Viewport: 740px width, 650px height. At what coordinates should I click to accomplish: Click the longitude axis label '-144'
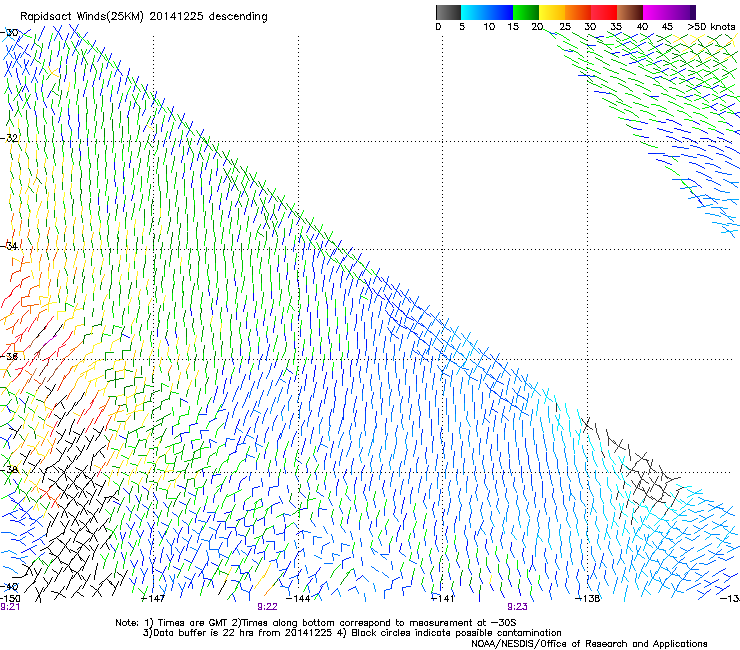pyautogui.click(x=298, y=598)
